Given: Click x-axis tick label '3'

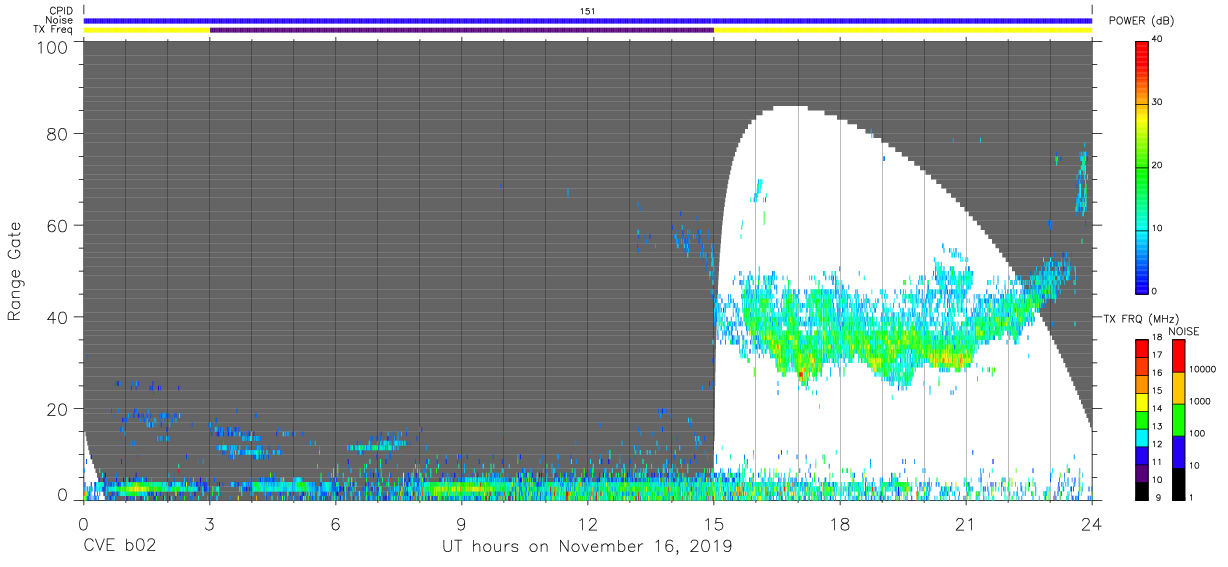Looking at the screenshot, I should [209, 523].
